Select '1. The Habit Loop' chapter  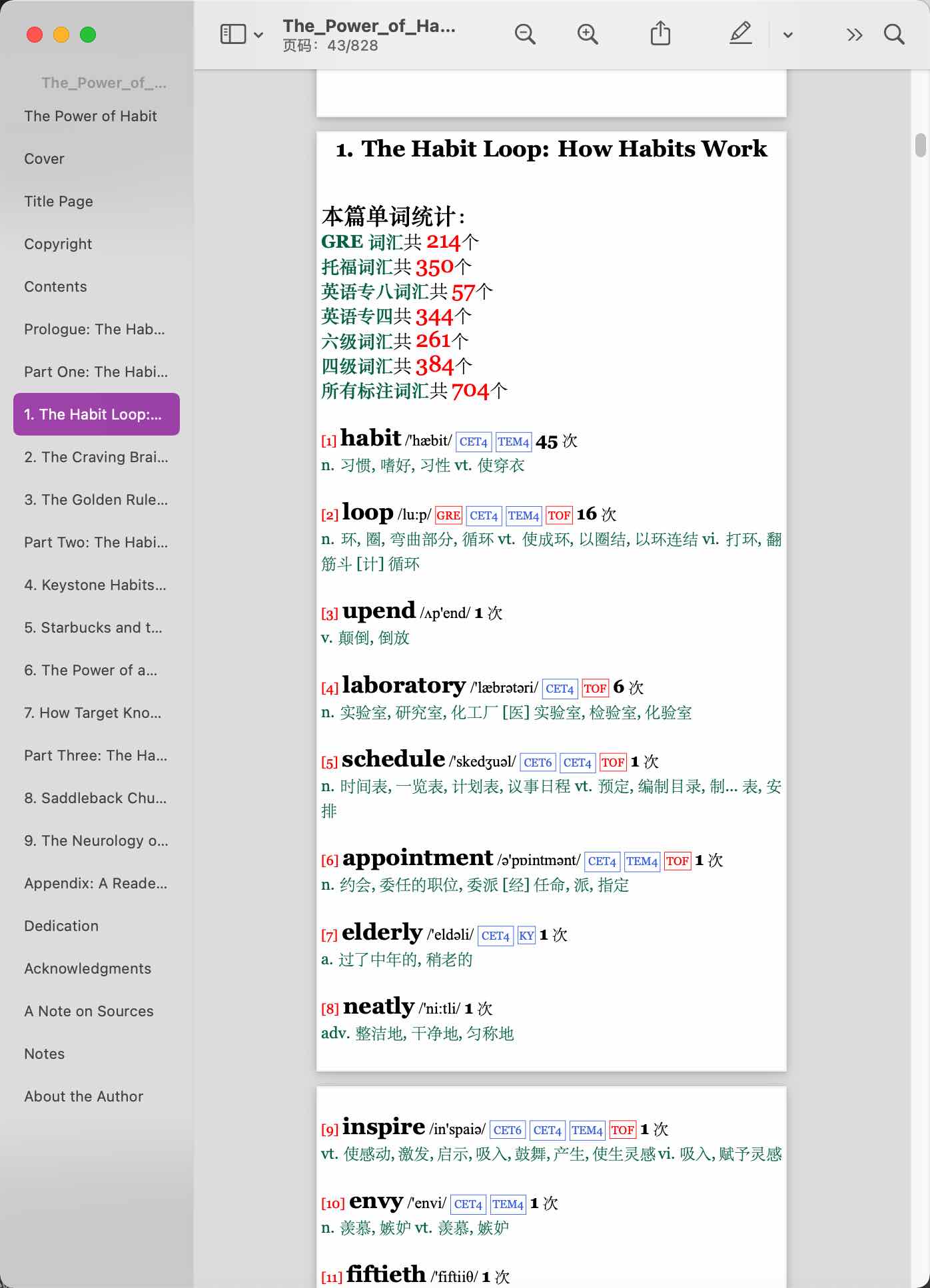pyautogui.click(x=97, y=414)
